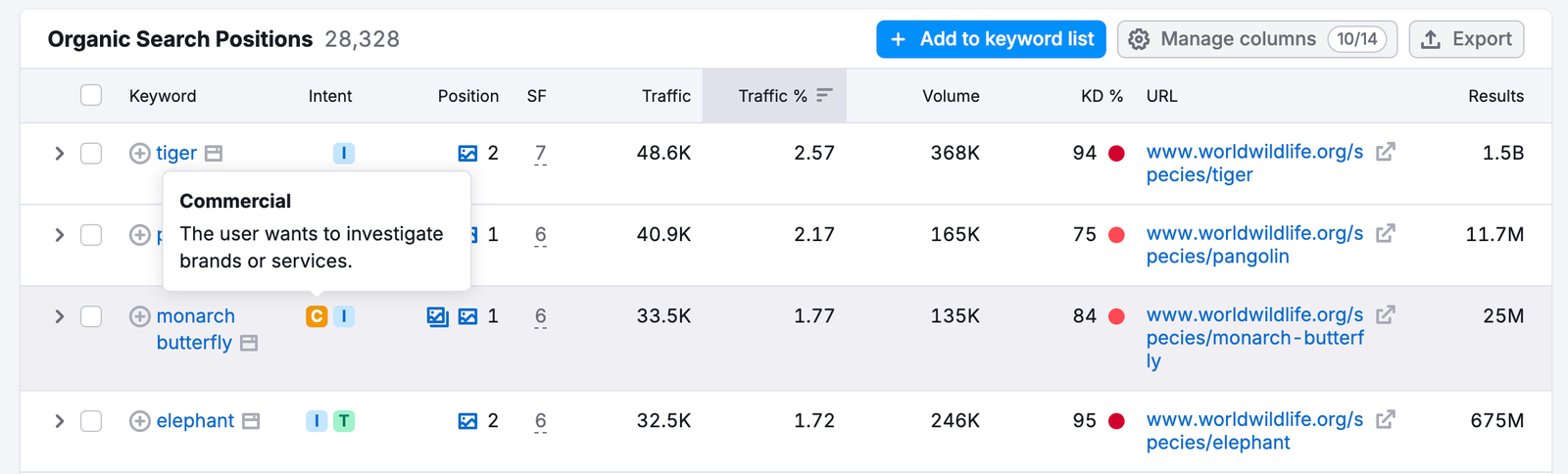
Task: Click the image SERP feature icon in tiger row
Action: tap(467, 154)
